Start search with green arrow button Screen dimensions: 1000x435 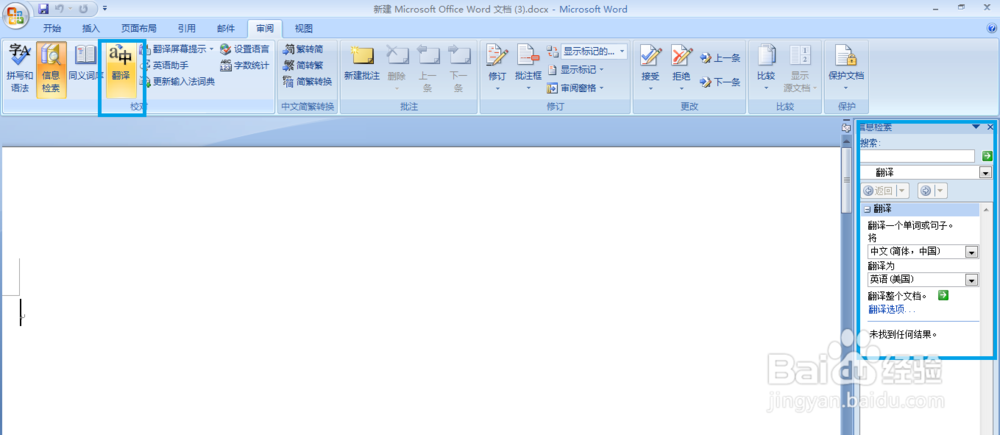tap(987, 156)
